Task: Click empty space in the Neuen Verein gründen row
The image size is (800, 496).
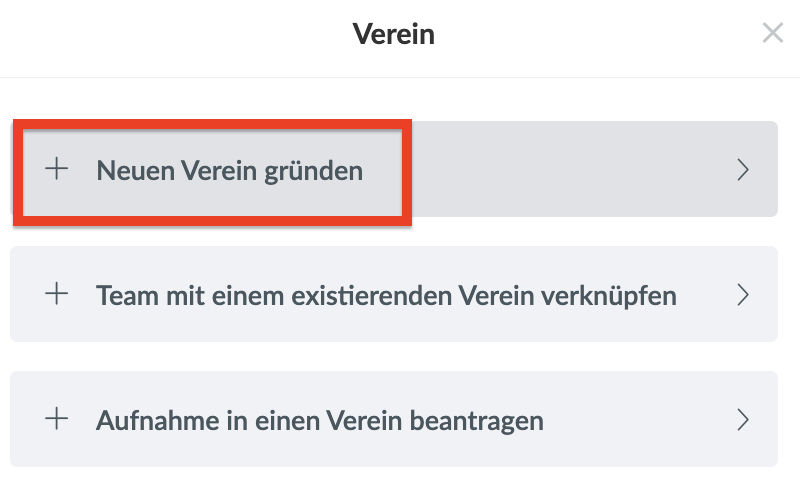Action: pos(560,170)
